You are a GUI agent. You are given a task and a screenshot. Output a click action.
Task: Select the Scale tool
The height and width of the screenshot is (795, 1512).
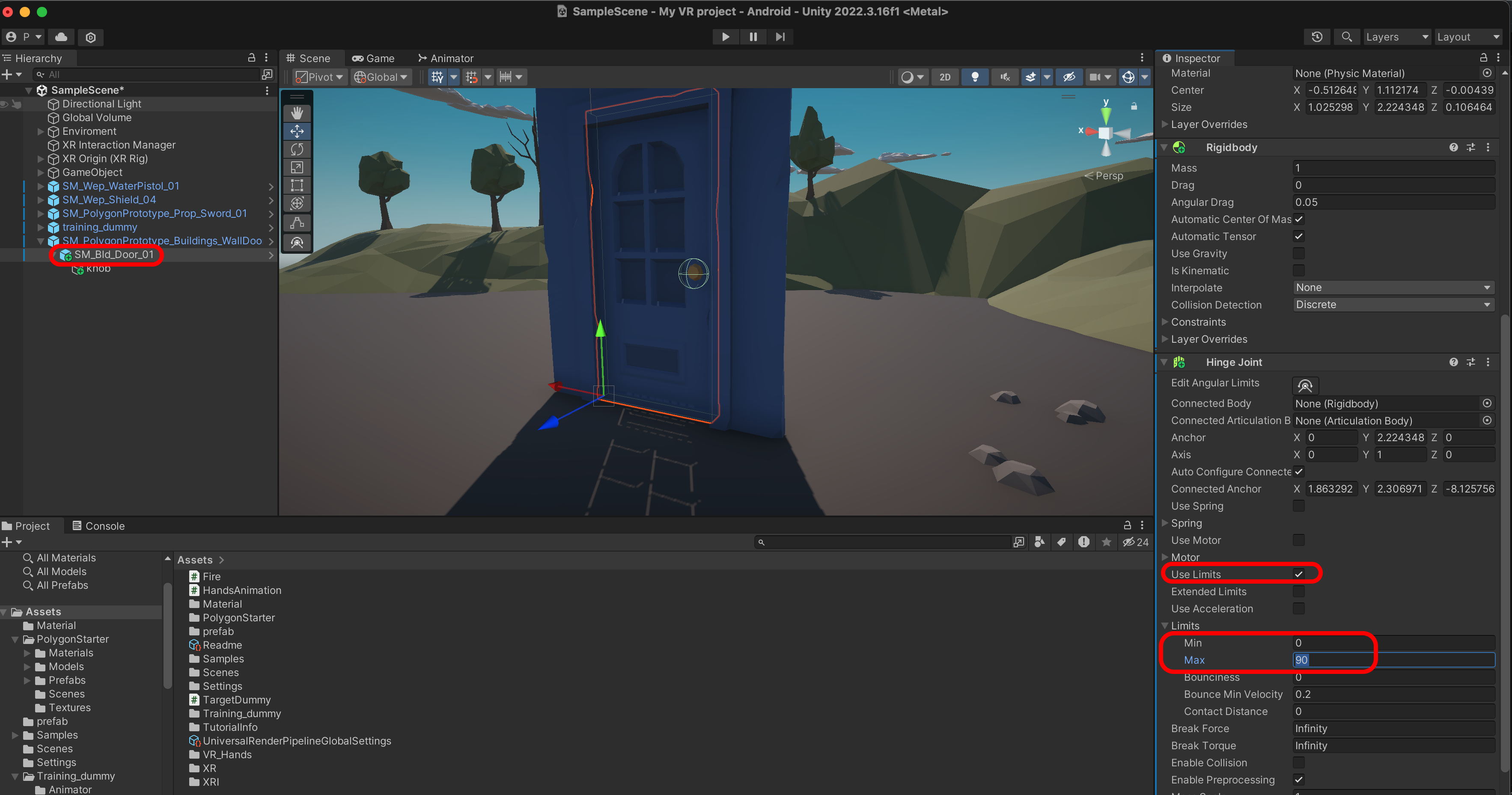pos(297,167)
